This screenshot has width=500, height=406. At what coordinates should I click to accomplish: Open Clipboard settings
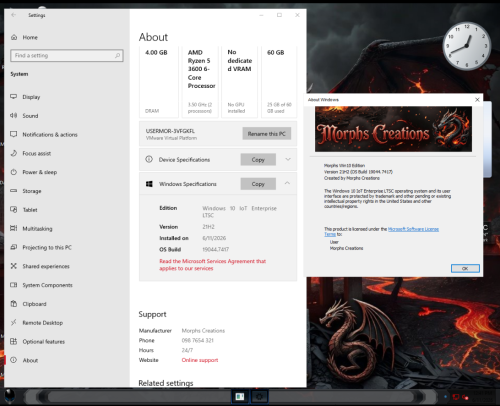tap(34, 304)
